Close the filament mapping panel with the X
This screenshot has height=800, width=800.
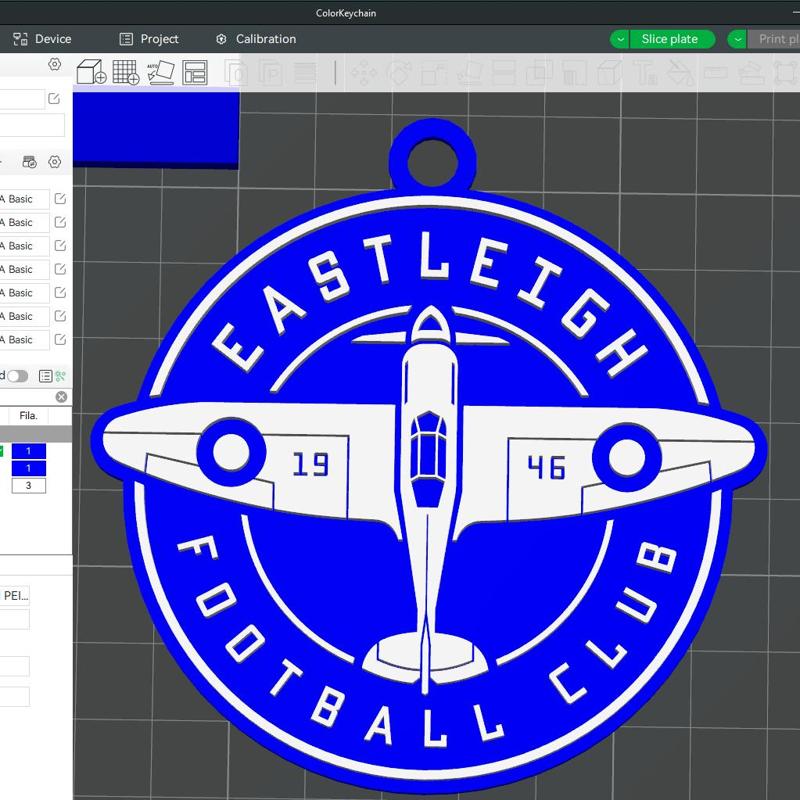(x=60, y=399)
